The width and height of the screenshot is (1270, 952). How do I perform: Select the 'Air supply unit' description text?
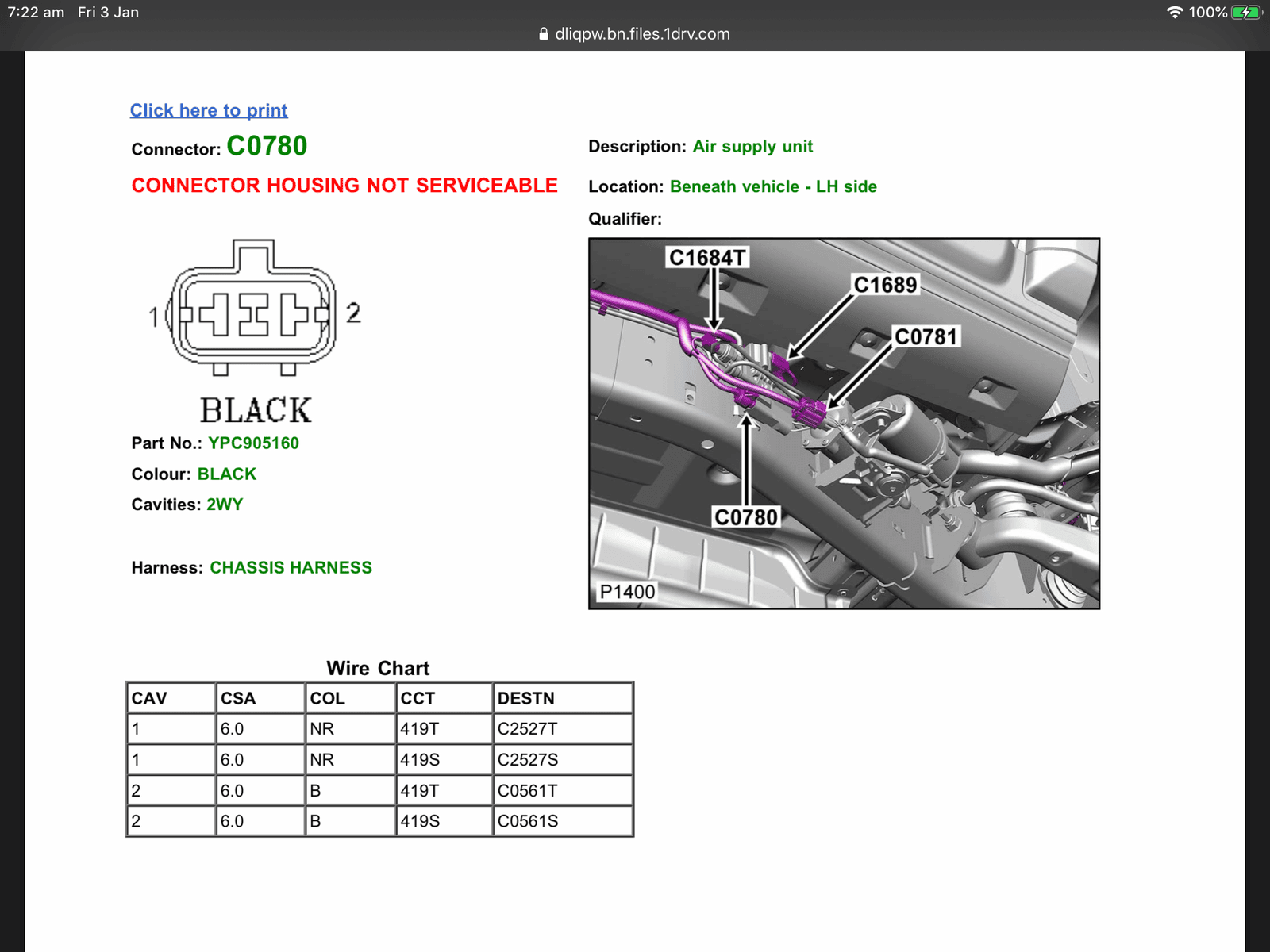[x=752, y=146]
